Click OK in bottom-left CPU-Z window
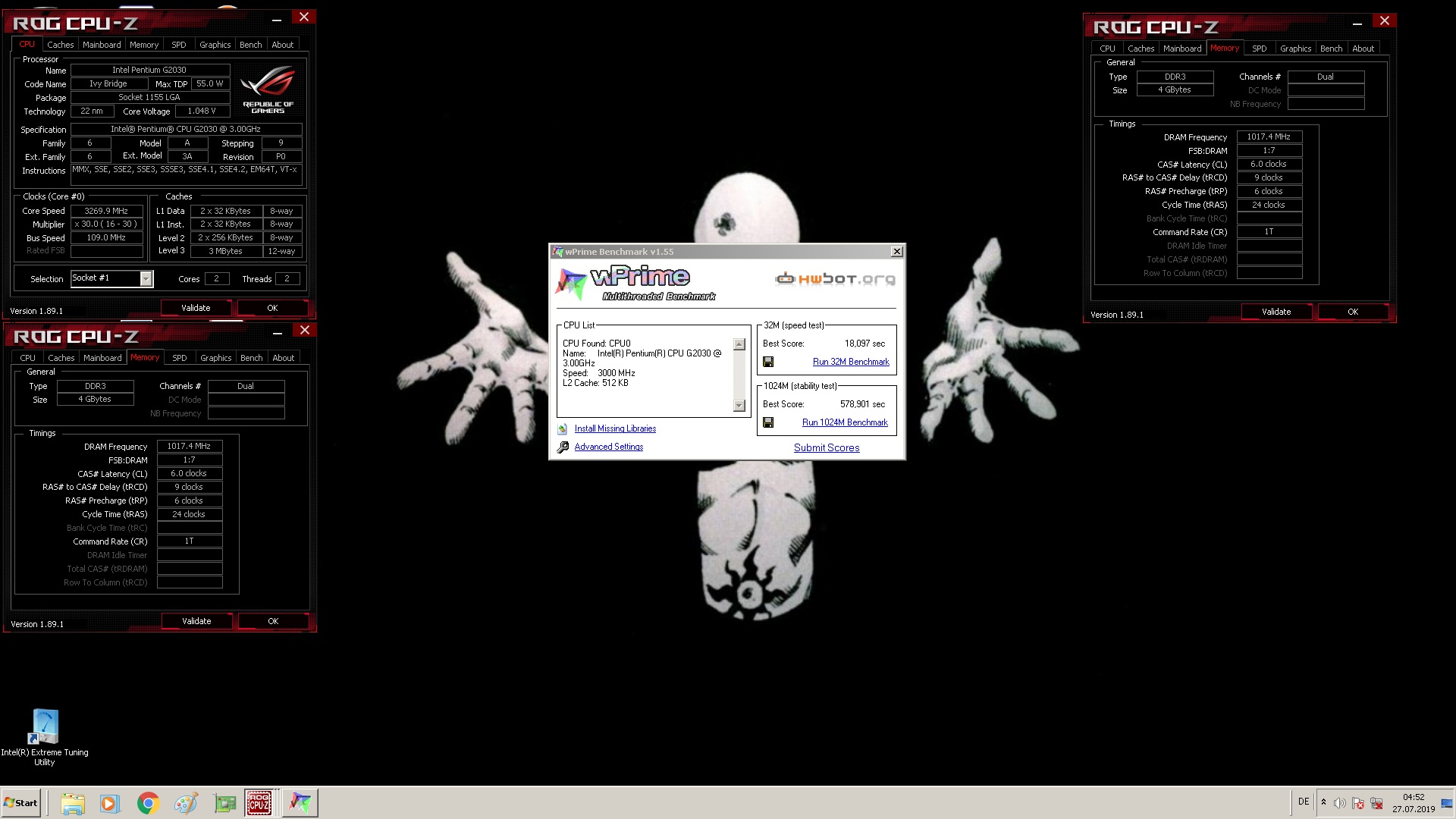The height and width of the screenshot is (819, 1456). tap(273, 621)
